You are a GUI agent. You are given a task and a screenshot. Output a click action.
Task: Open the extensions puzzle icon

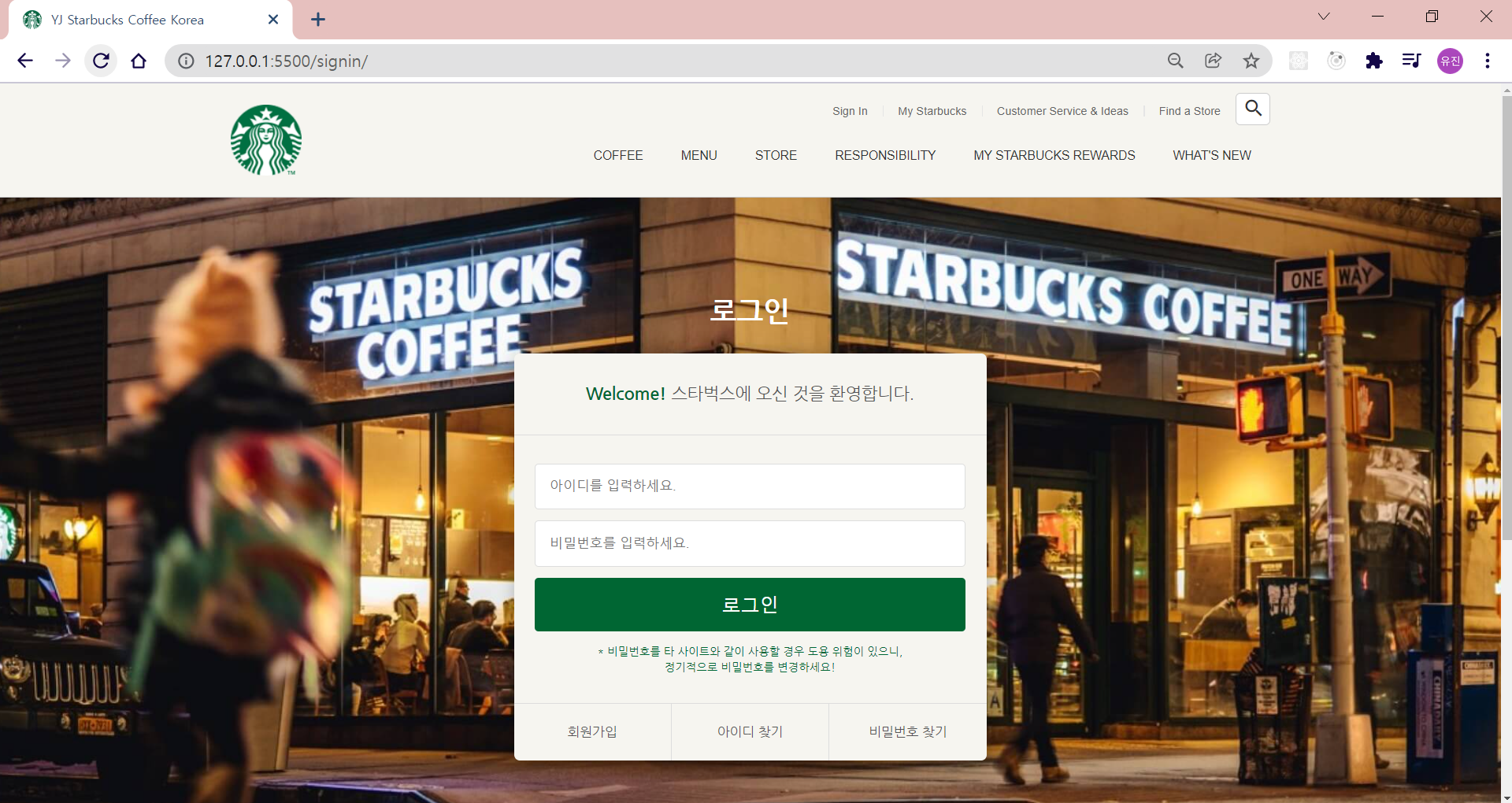pyautogui.click(x=1374, y=61)
